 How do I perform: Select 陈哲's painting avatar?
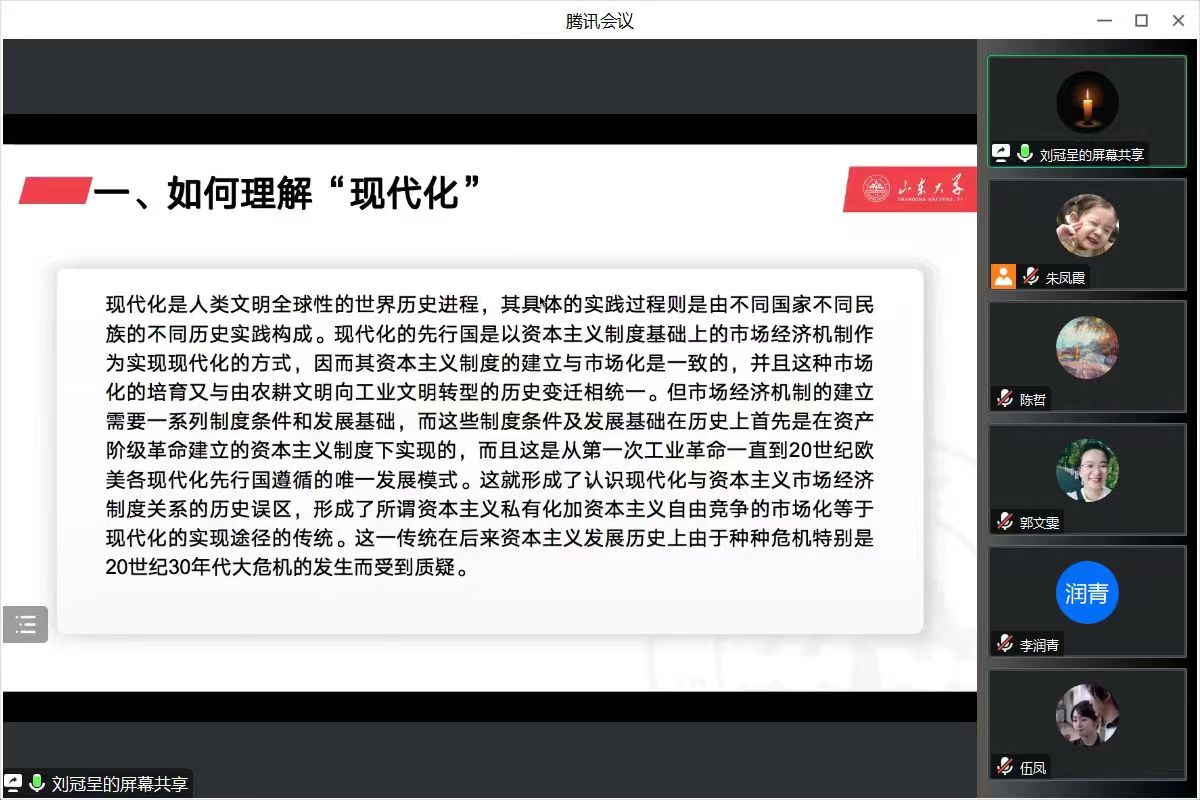[x=1087, y=347]
